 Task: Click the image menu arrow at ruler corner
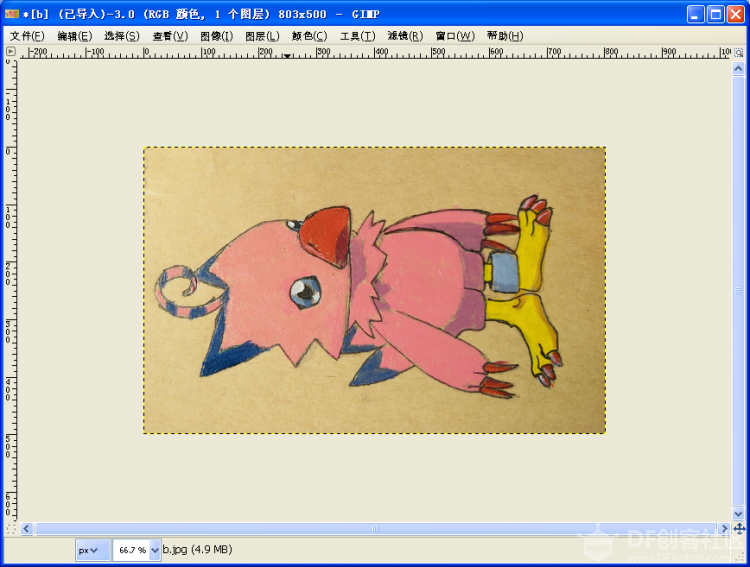(x=11, y=51)
